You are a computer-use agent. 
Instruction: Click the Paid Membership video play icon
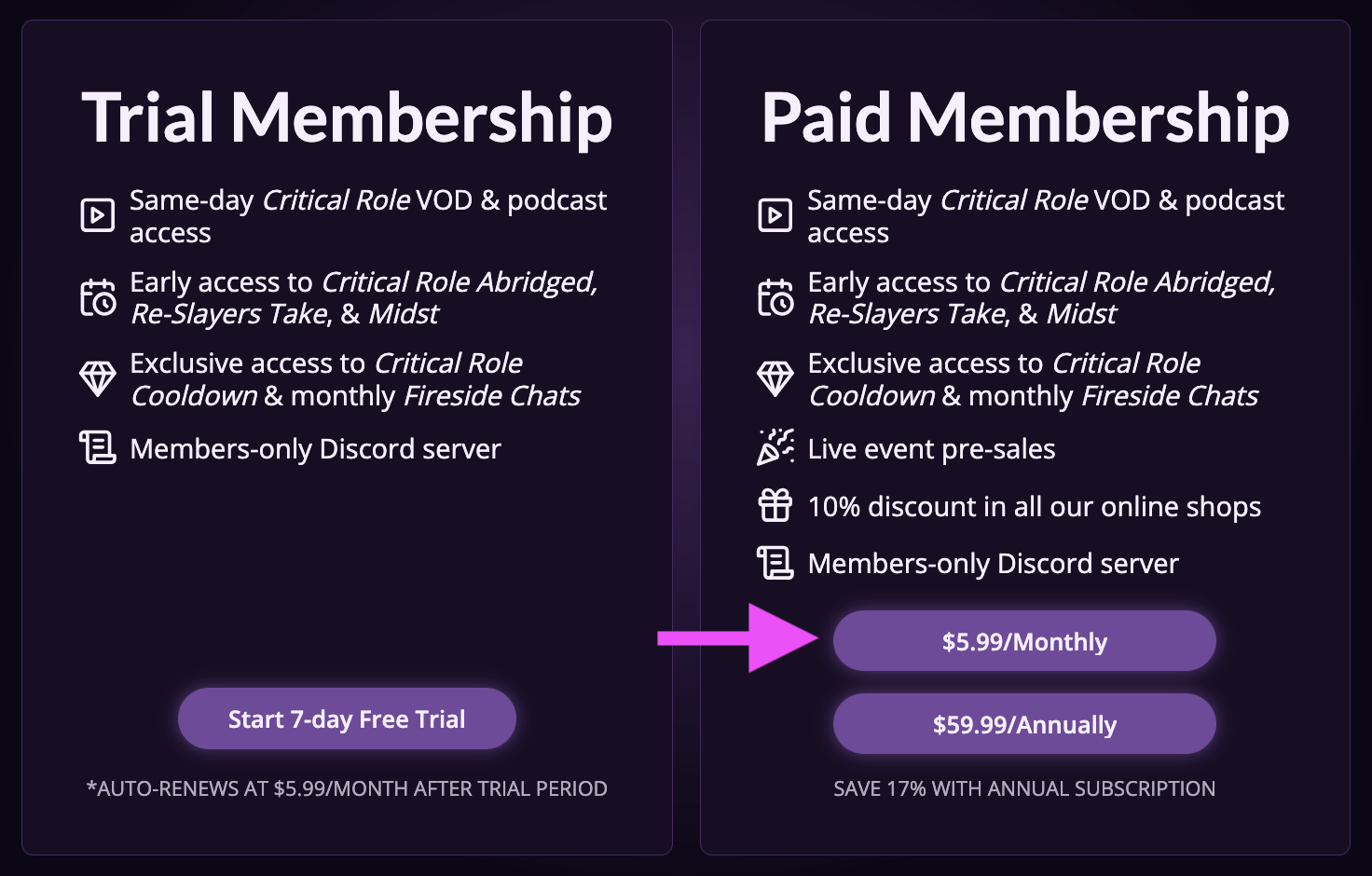click(x=775, y=215)
